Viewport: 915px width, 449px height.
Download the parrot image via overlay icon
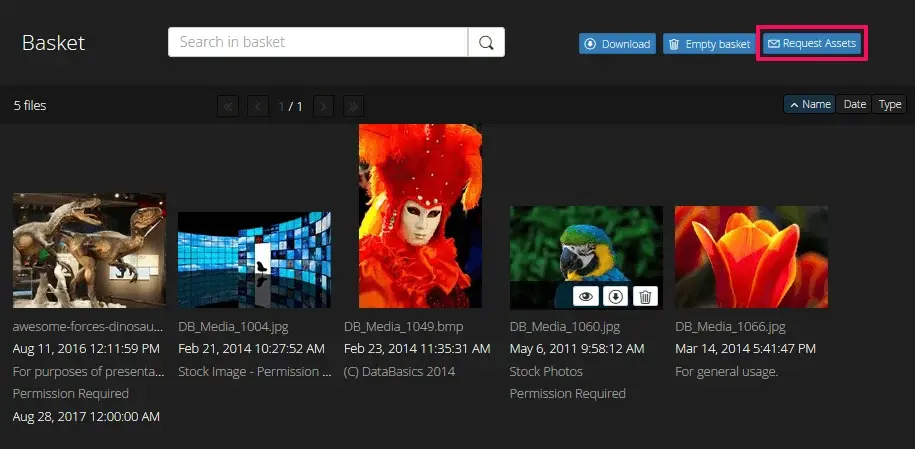[x=616, y=296]
